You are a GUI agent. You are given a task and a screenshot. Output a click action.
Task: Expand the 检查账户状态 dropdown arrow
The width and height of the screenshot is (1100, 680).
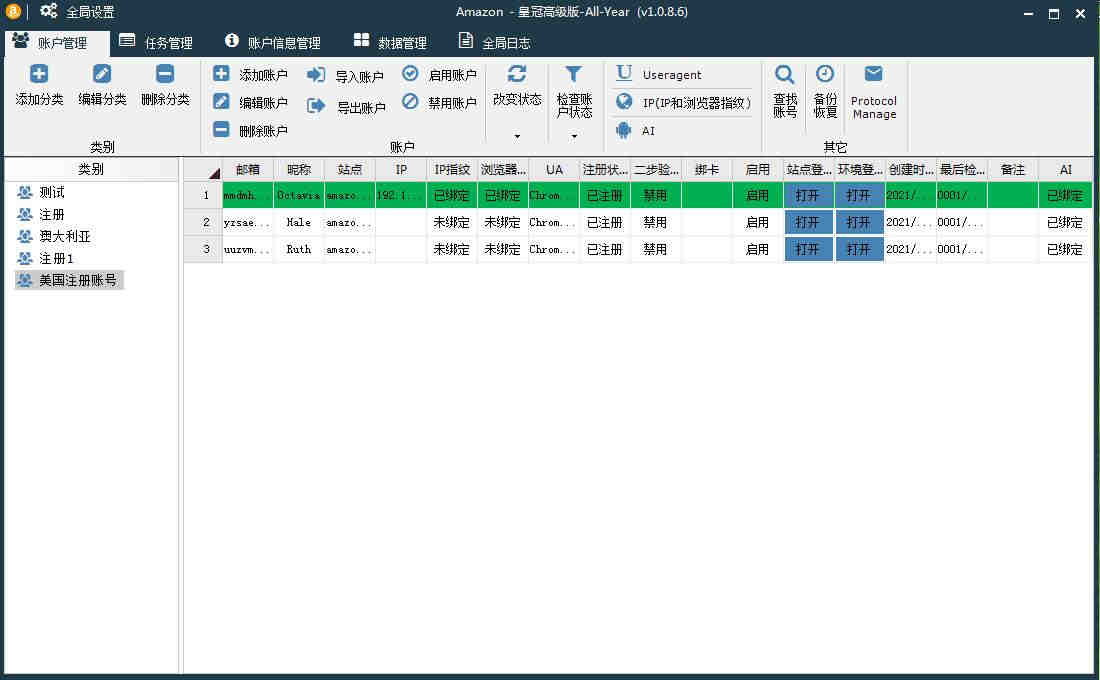click(574, 136)
